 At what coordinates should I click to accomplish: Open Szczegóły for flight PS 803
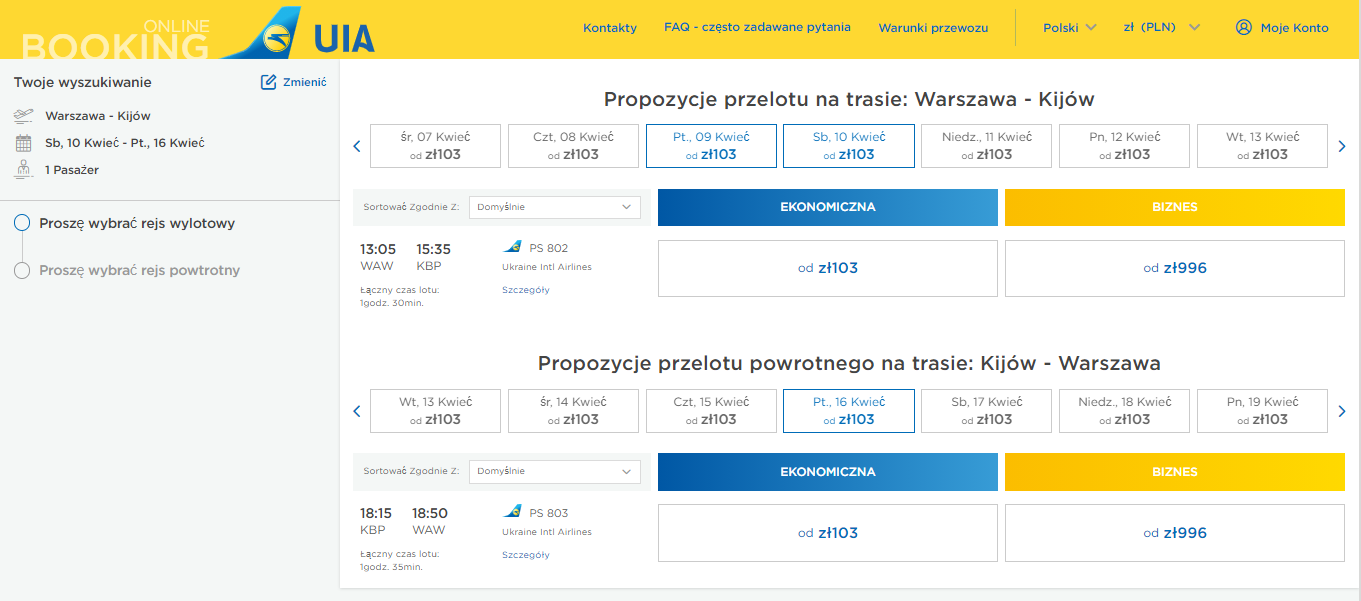pyautogui.click(x=526, y=555)
